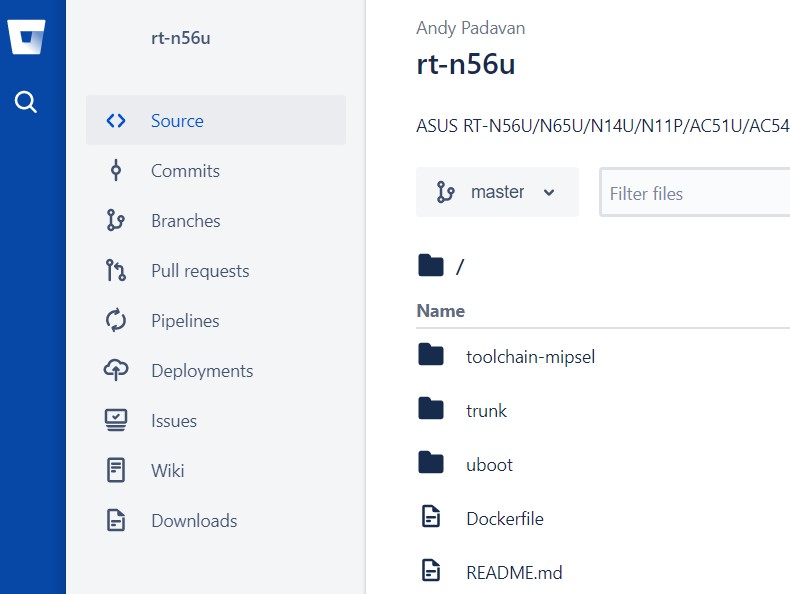
Task: Click the Filter files input field
Action: pos(695,193)
